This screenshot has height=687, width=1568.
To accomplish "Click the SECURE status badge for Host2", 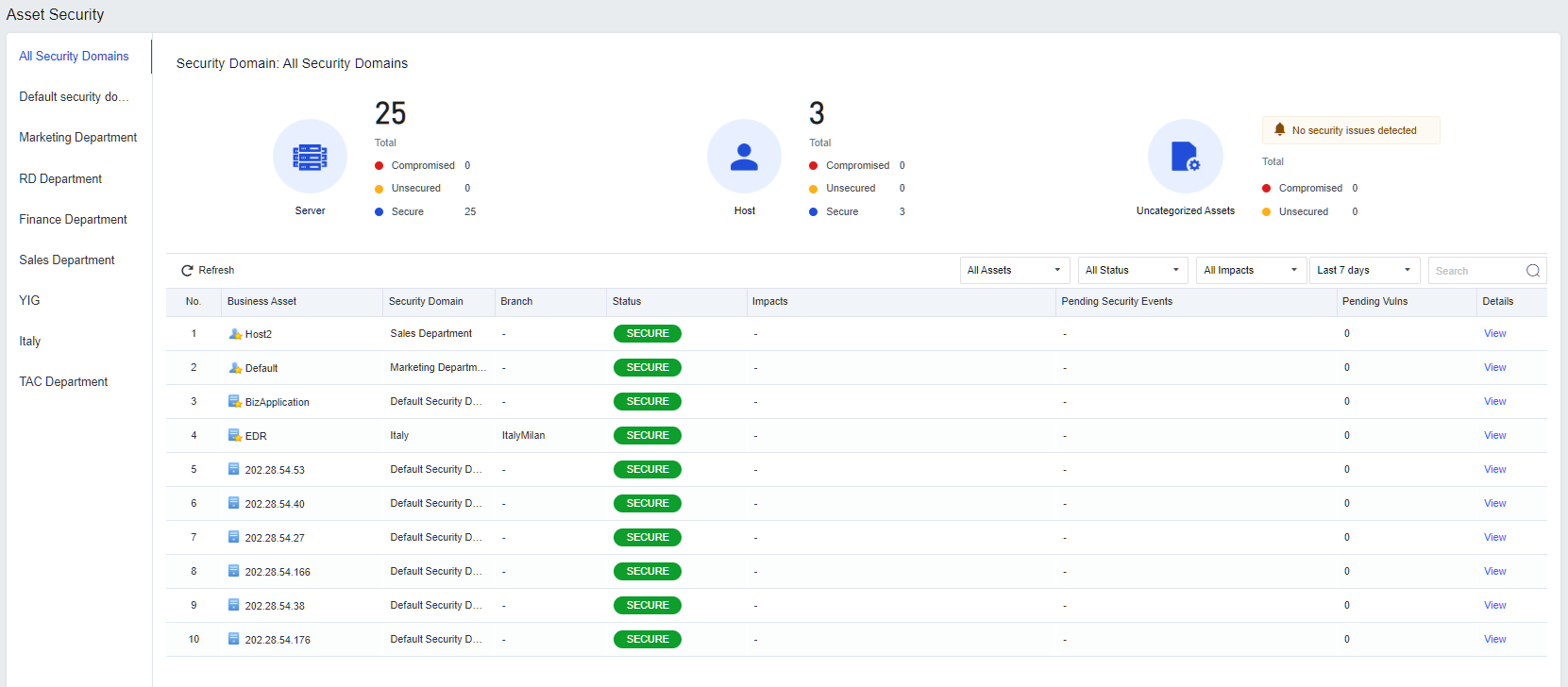I will 648,333.
